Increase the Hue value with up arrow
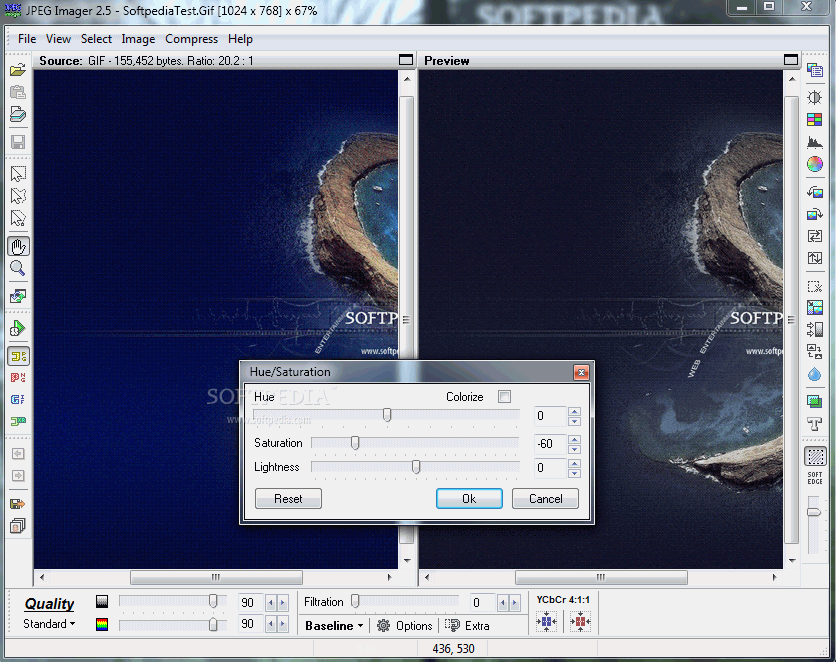This screenshot has height=662, width=836. point(574,411)
